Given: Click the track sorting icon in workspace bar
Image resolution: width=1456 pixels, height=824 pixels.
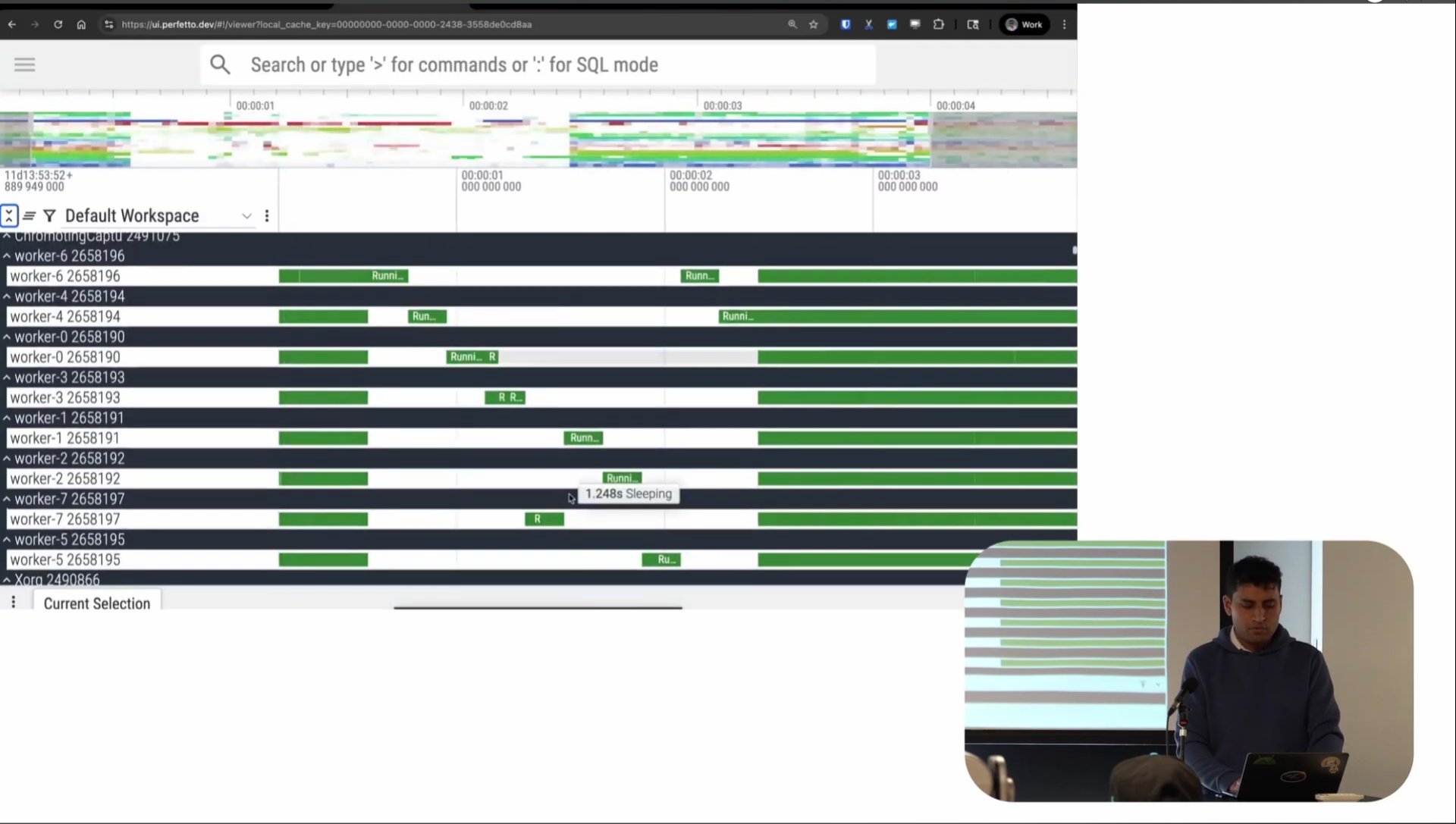Looking at the screenshot, I should (x=30, y=216).
